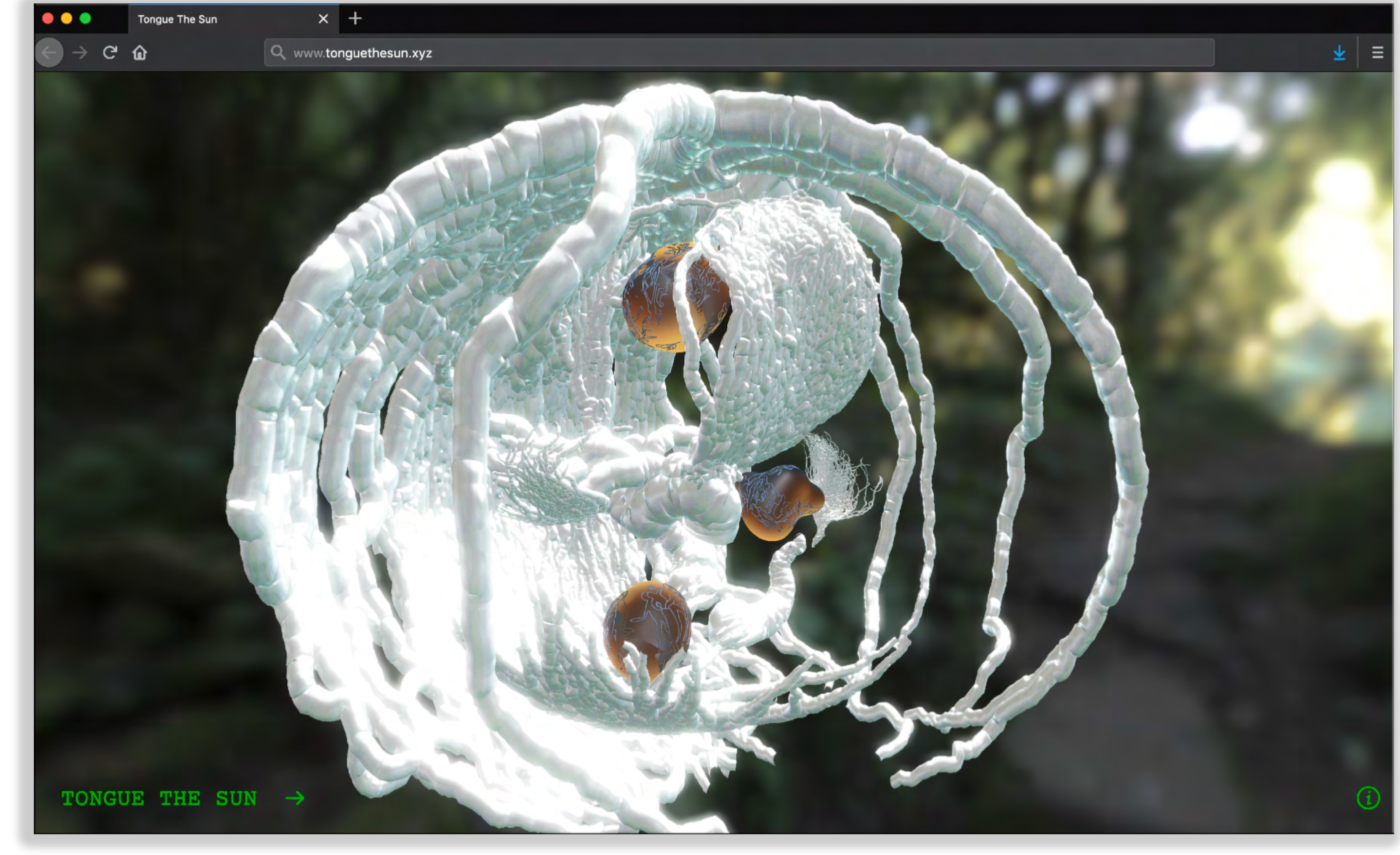The width and height of the screenshot is (1400, 855).
Task: Open the hamburger application menu
Action: (1378, 53)
